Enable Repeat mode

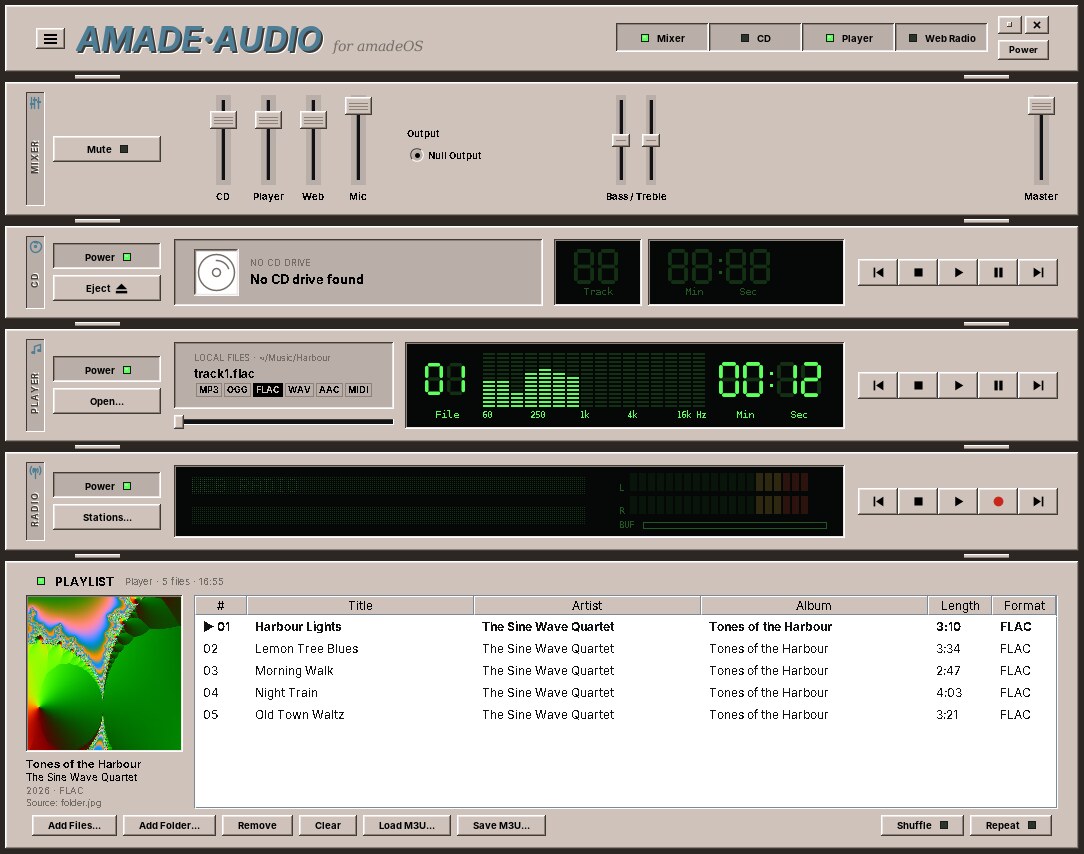click(x=1010, y=825)
